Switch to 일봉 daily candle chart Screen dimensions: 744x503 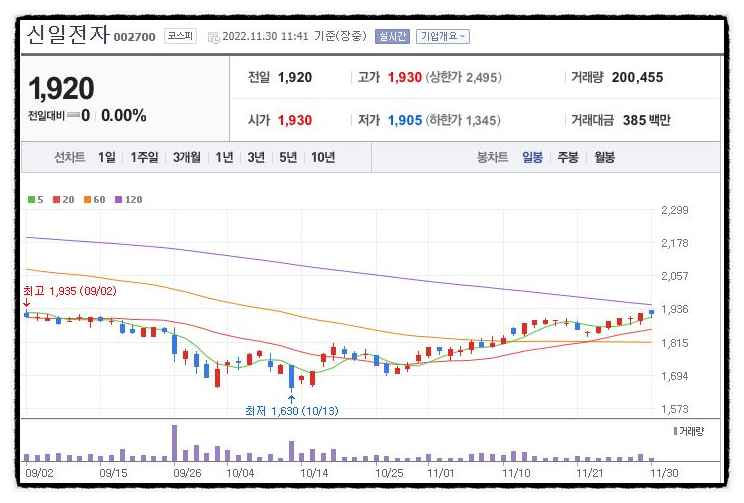pos(532,157)
